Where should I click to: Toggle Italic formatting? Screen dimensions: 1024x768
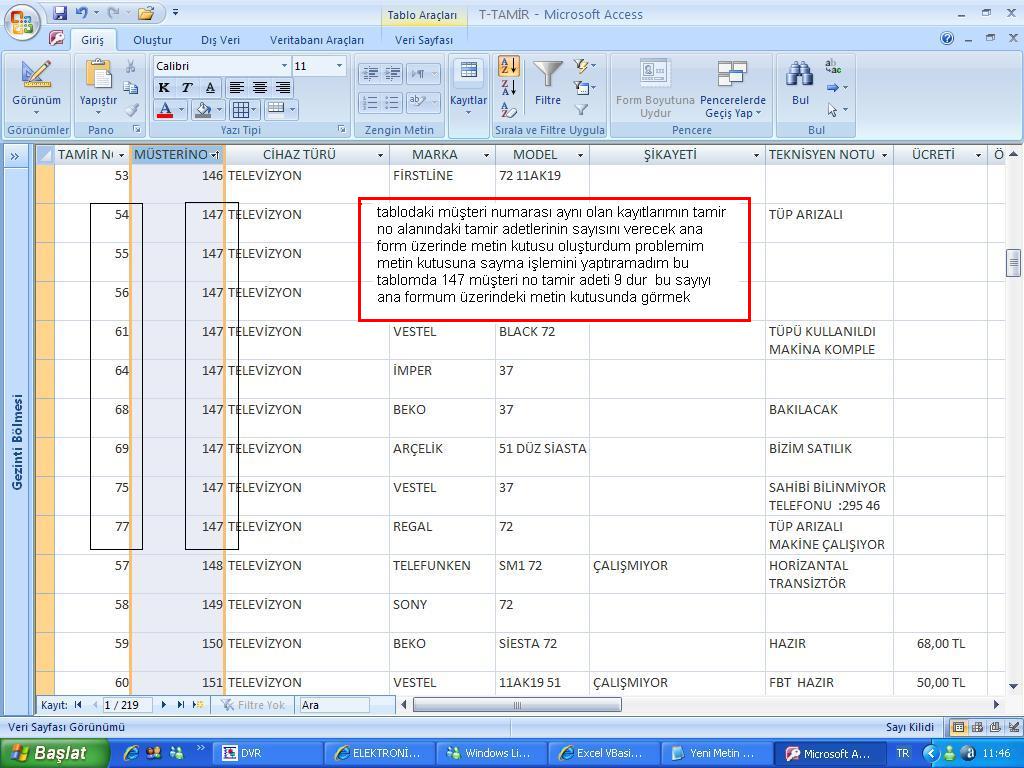click(x=186, y=88)
